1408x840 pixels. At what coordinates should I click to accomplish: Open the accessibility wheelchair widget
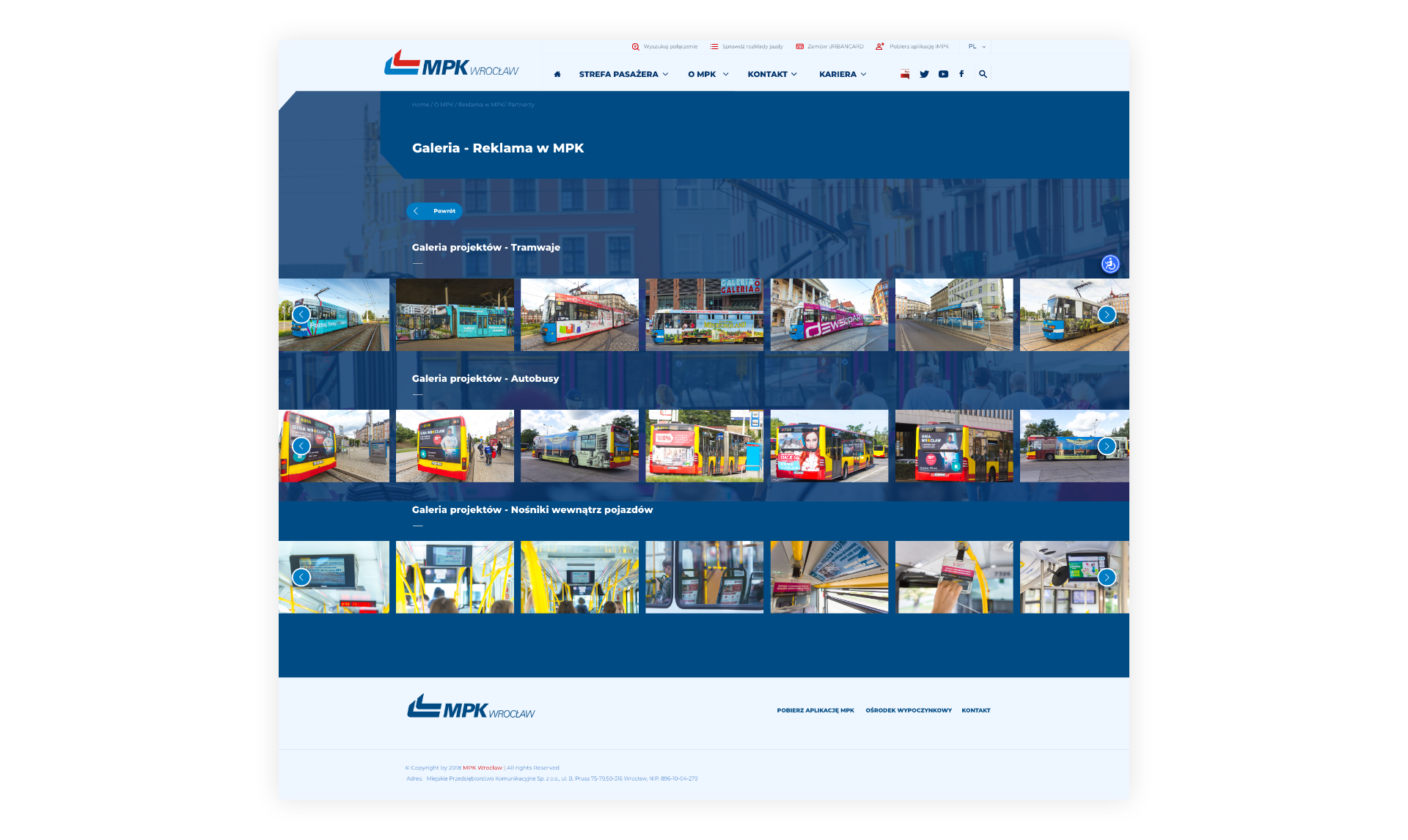(x=1110, y=264)
